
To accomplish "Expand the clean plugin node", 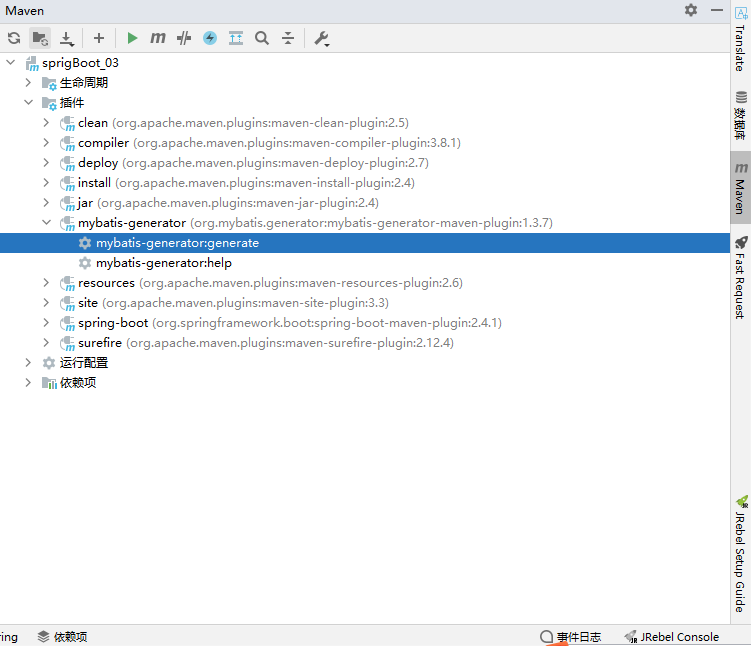I will tap(46, 123).
